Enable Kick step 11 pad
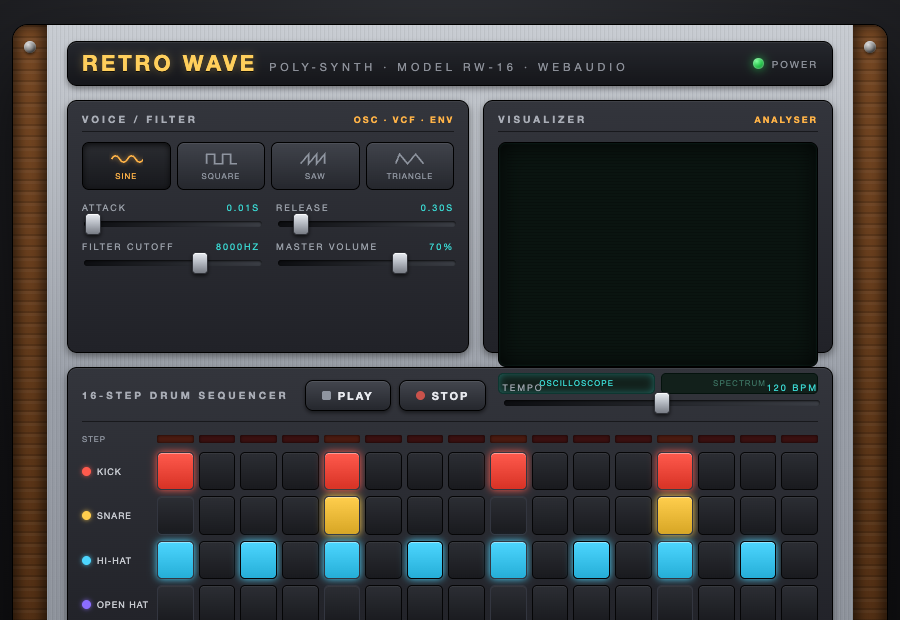 coord(592,471)
